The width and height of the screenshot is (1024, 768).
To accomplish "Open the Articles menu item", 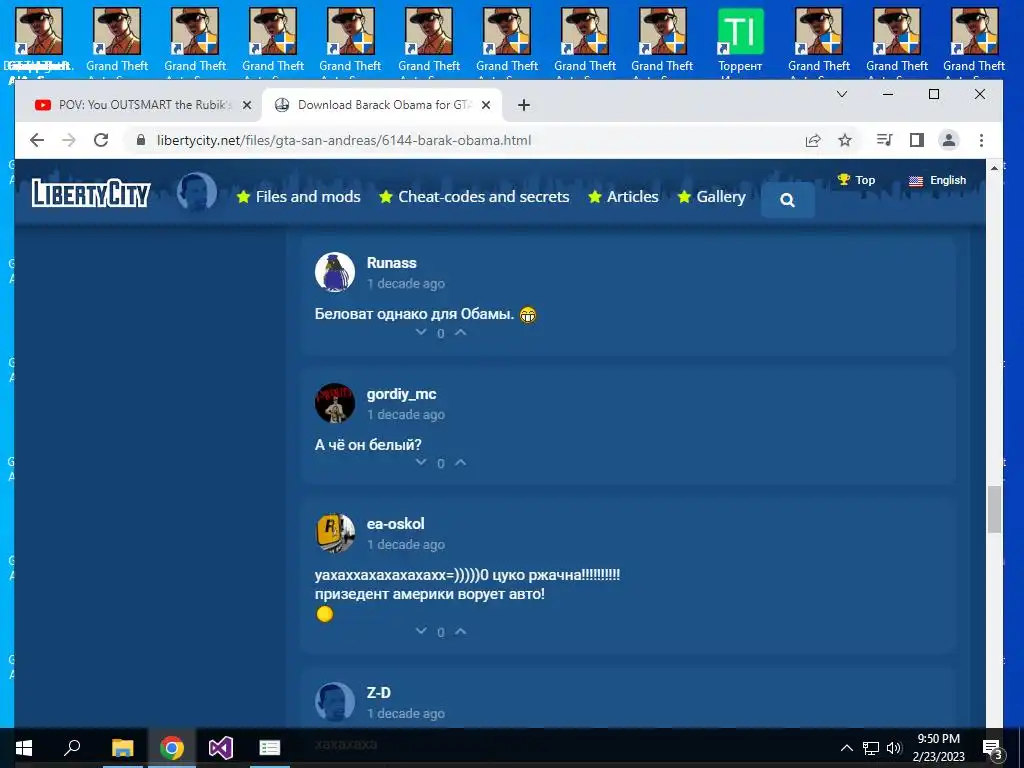I will (623, 197).
